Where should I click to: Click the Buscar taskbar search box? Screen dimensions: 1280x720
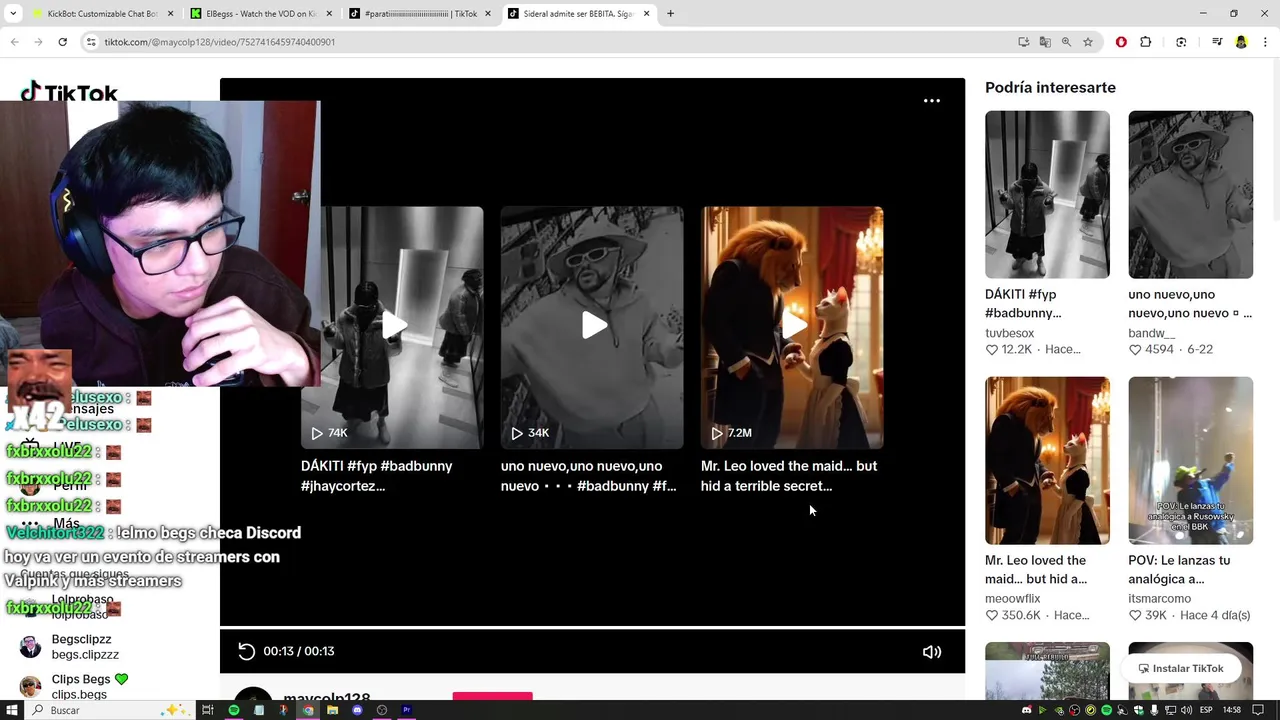click(108, 710)
